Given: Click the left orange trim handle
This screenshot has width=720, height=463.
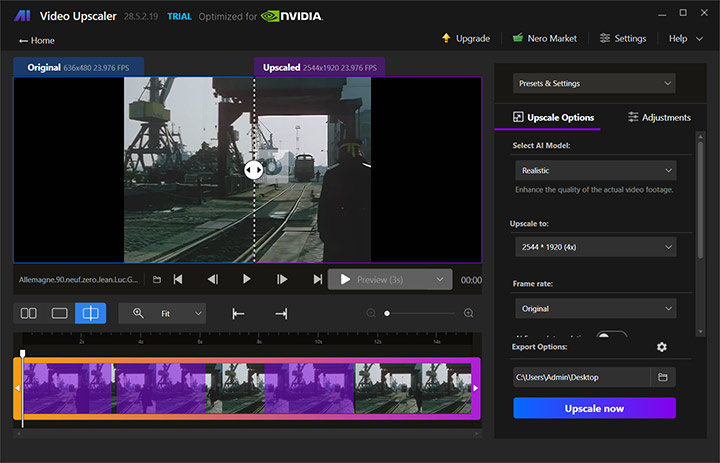Looking at the screenshot, I should [x=17, y=389].
